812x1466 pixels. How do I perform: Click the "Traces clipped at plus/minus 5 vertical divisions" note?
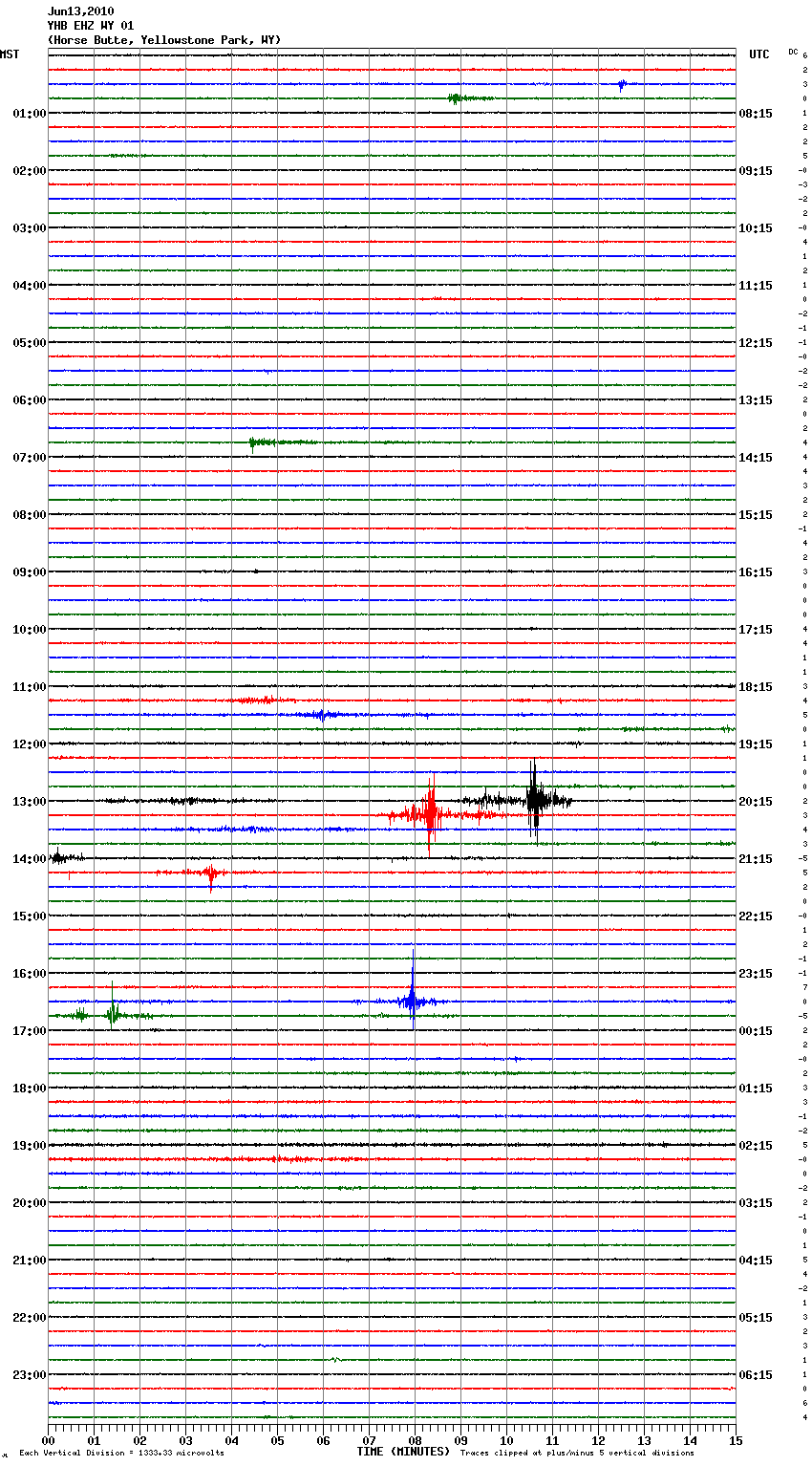[x=577, y=1454]
